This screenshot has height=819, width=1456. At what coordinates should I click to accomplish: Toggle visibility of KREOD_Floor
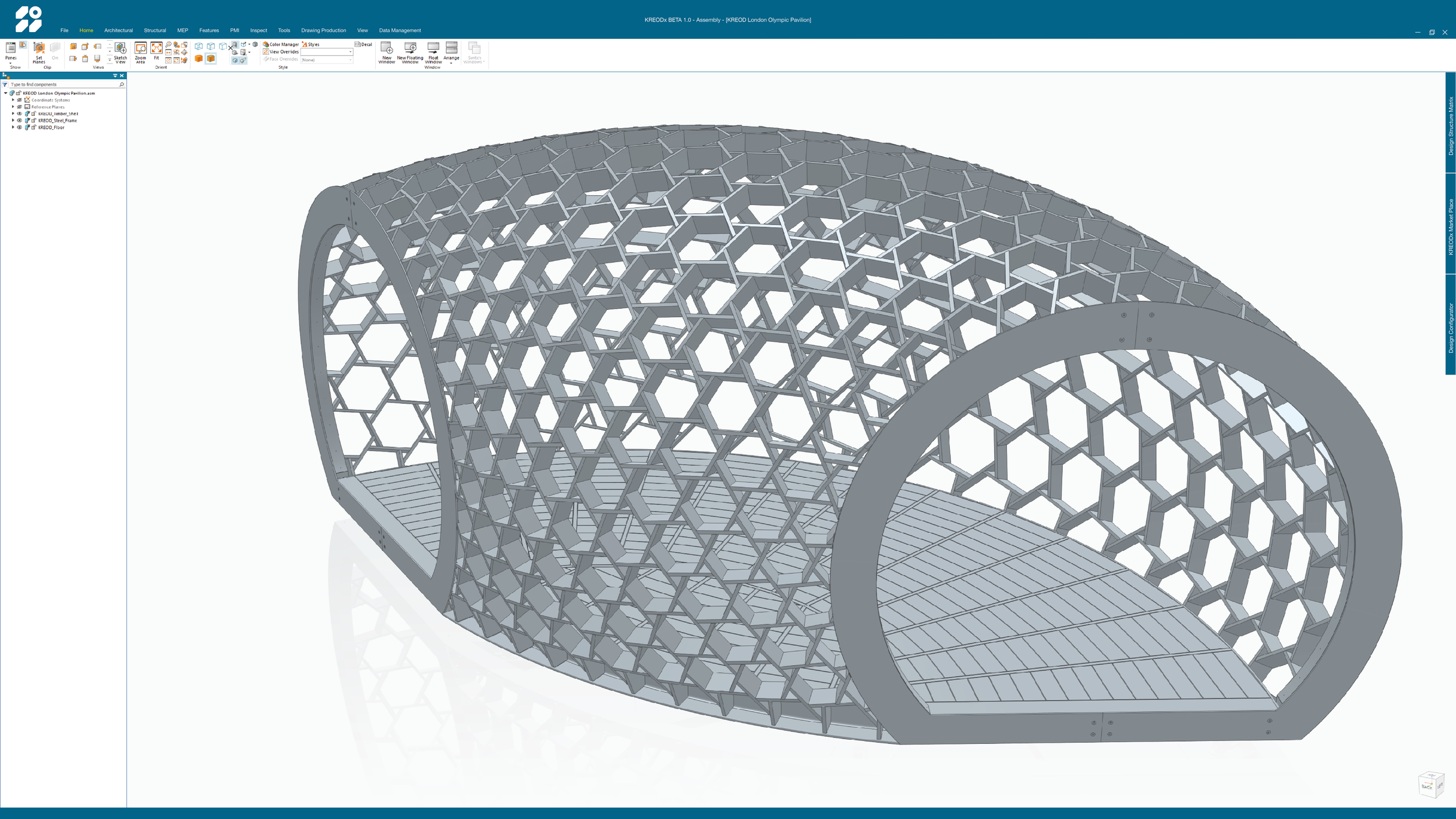(x=19, y=128)
